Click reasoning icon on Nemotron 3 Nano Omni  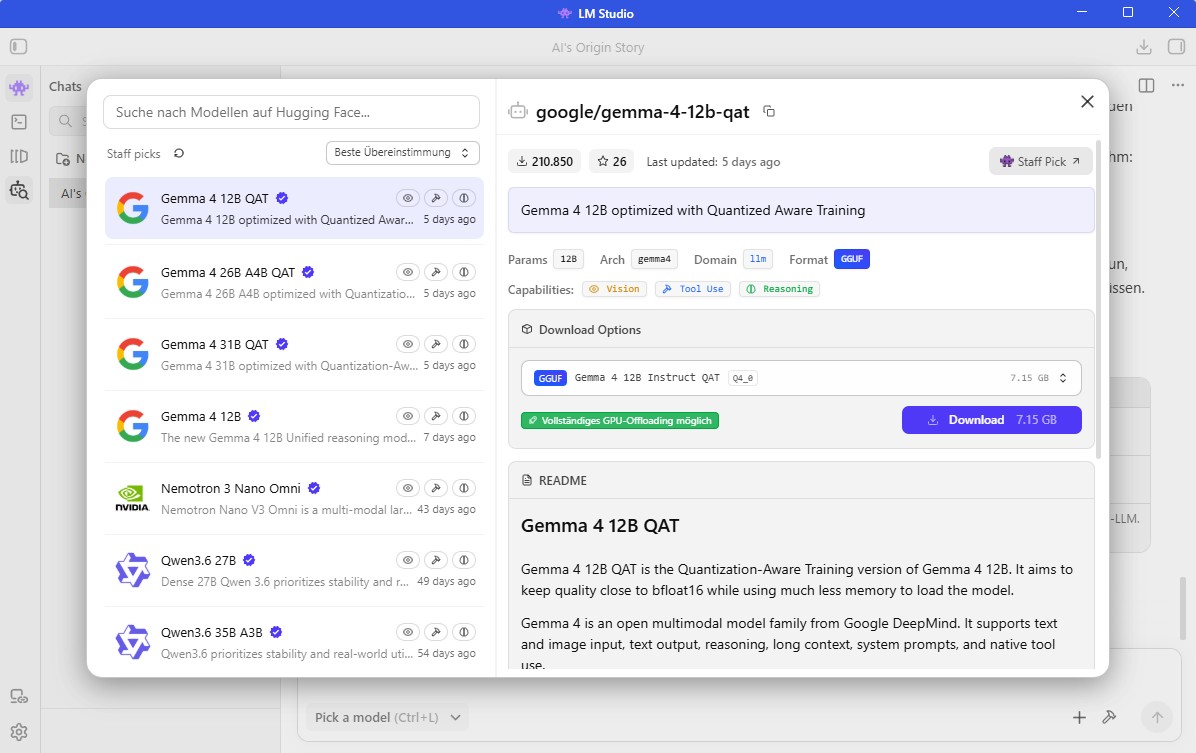click(x=464, y=488)
